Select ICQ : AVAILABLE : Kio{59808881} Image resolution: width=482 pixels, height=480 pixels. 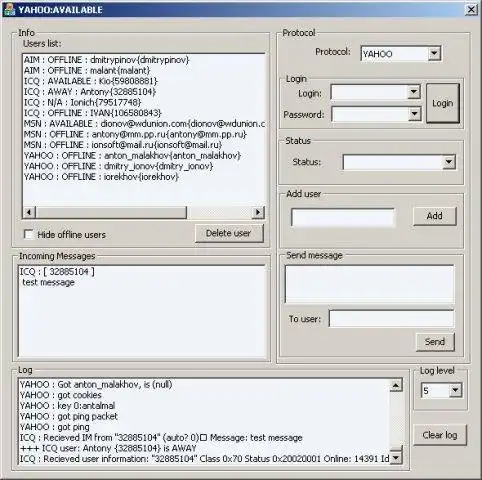click(x=90, y=81)
